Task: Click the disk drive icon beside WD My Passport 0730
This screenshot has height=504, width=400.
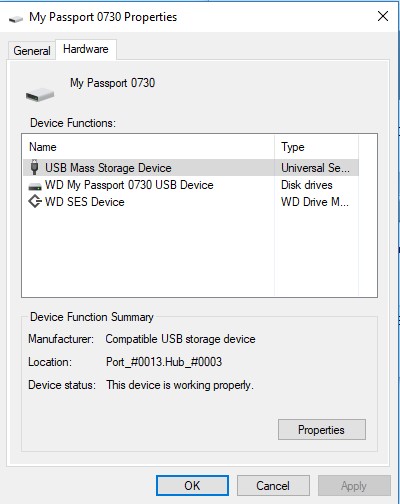Action: coord(35,186)
